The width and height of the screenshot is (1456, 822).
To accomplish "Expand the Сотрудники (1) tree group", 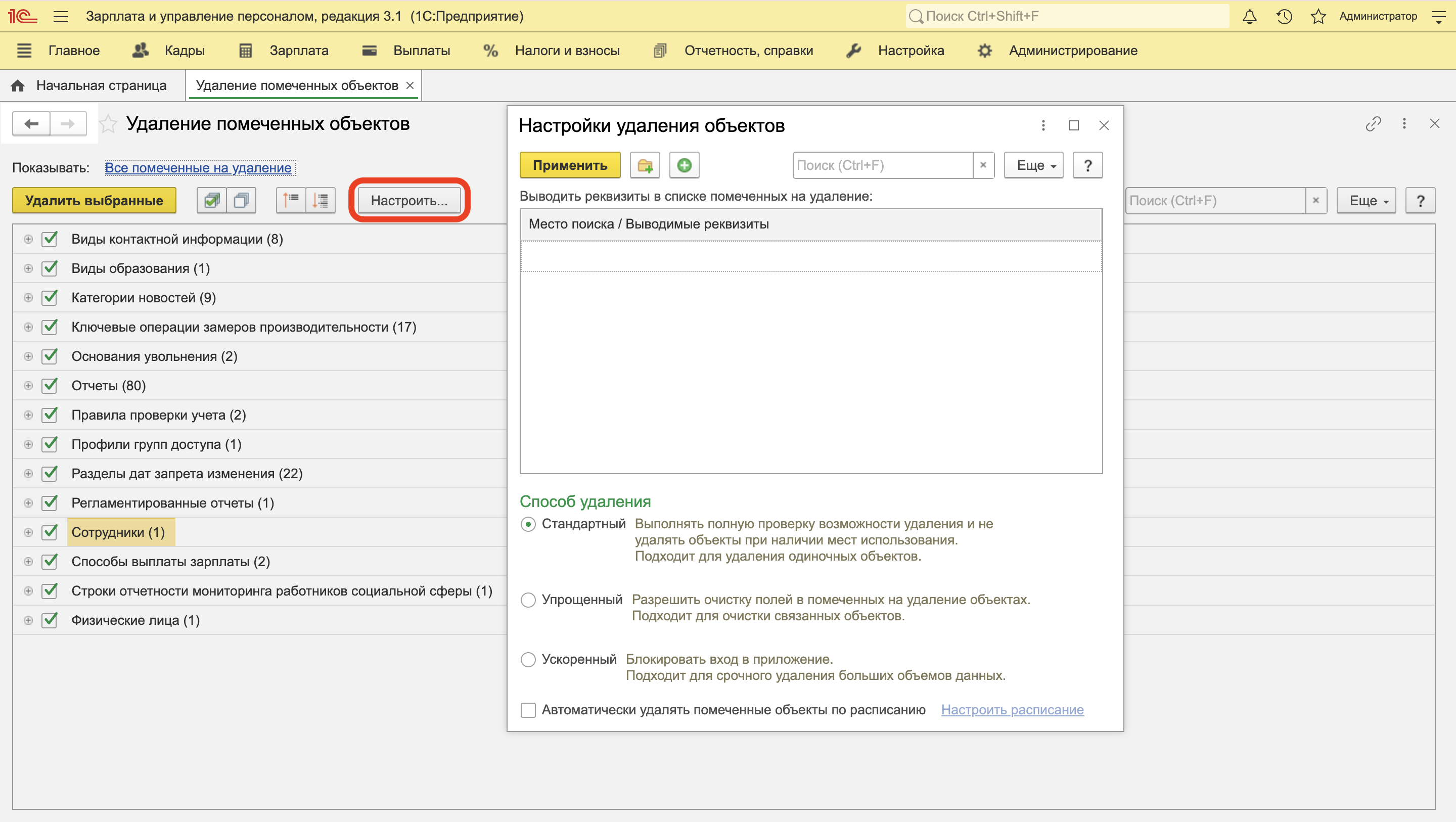I will click(28, 532).
